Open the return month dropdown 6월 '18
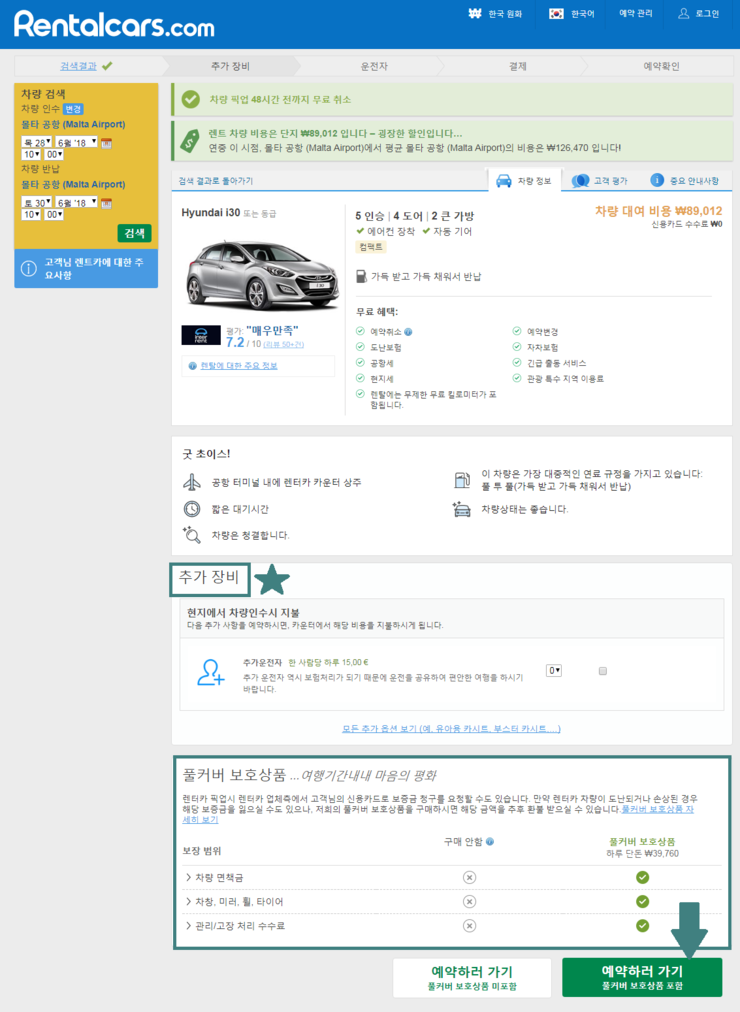 tap(76, 202)
